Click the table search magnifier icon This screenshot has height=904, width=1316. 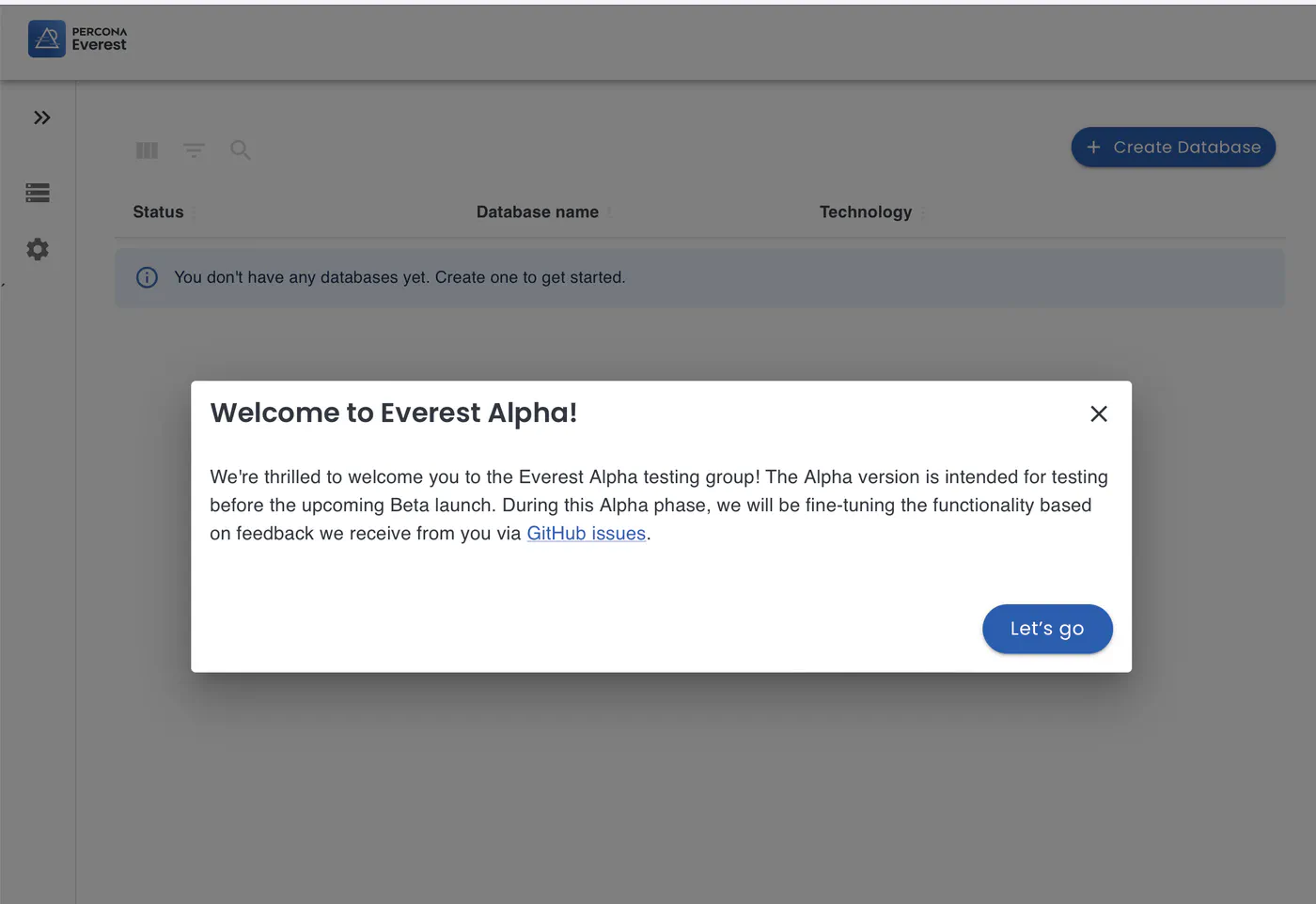[241, 150]
